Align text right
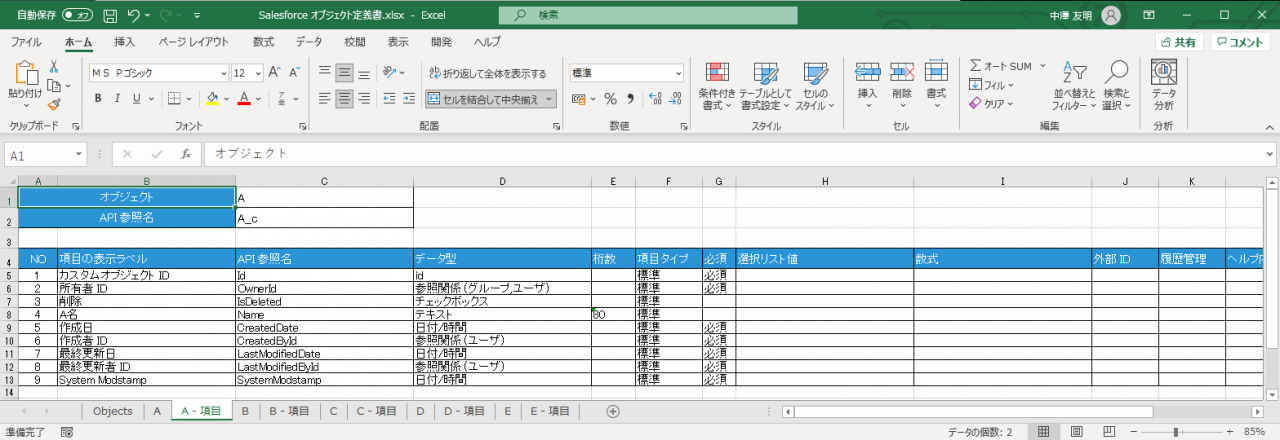The height and width of the screenshot is (440, 1280). [365, 98]
